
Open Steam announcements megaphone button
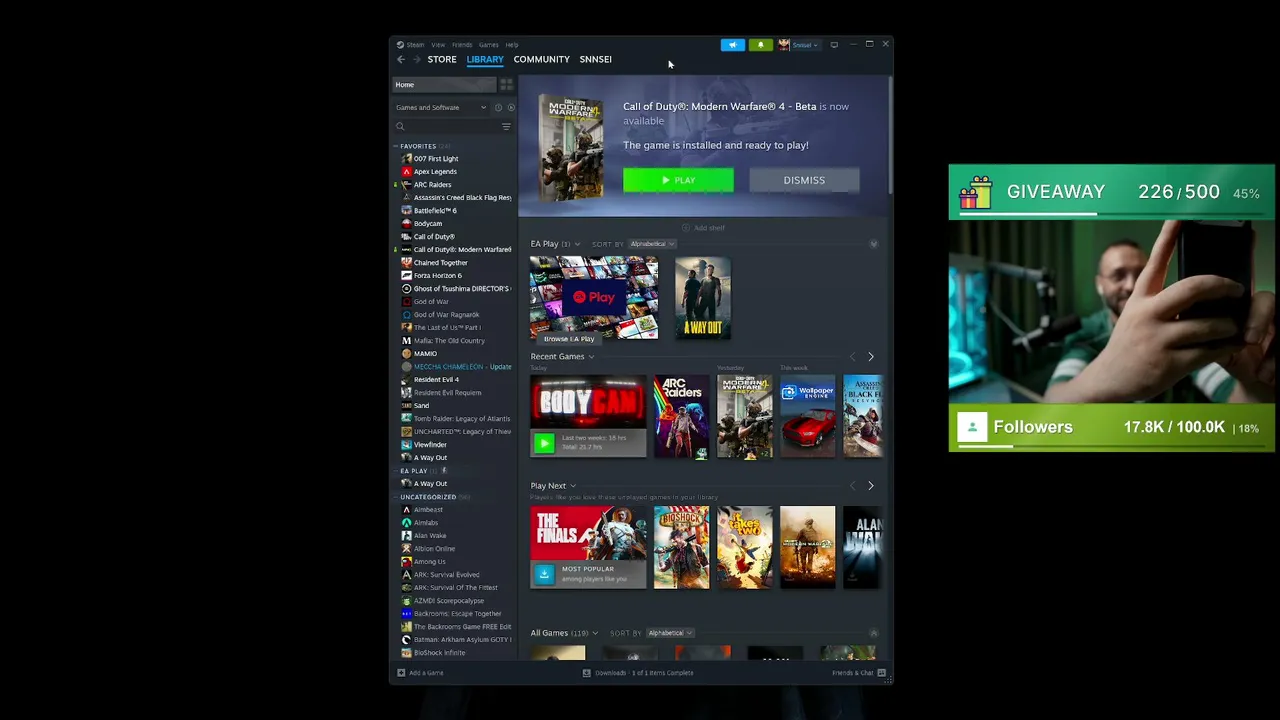click(x=733, y=45)
